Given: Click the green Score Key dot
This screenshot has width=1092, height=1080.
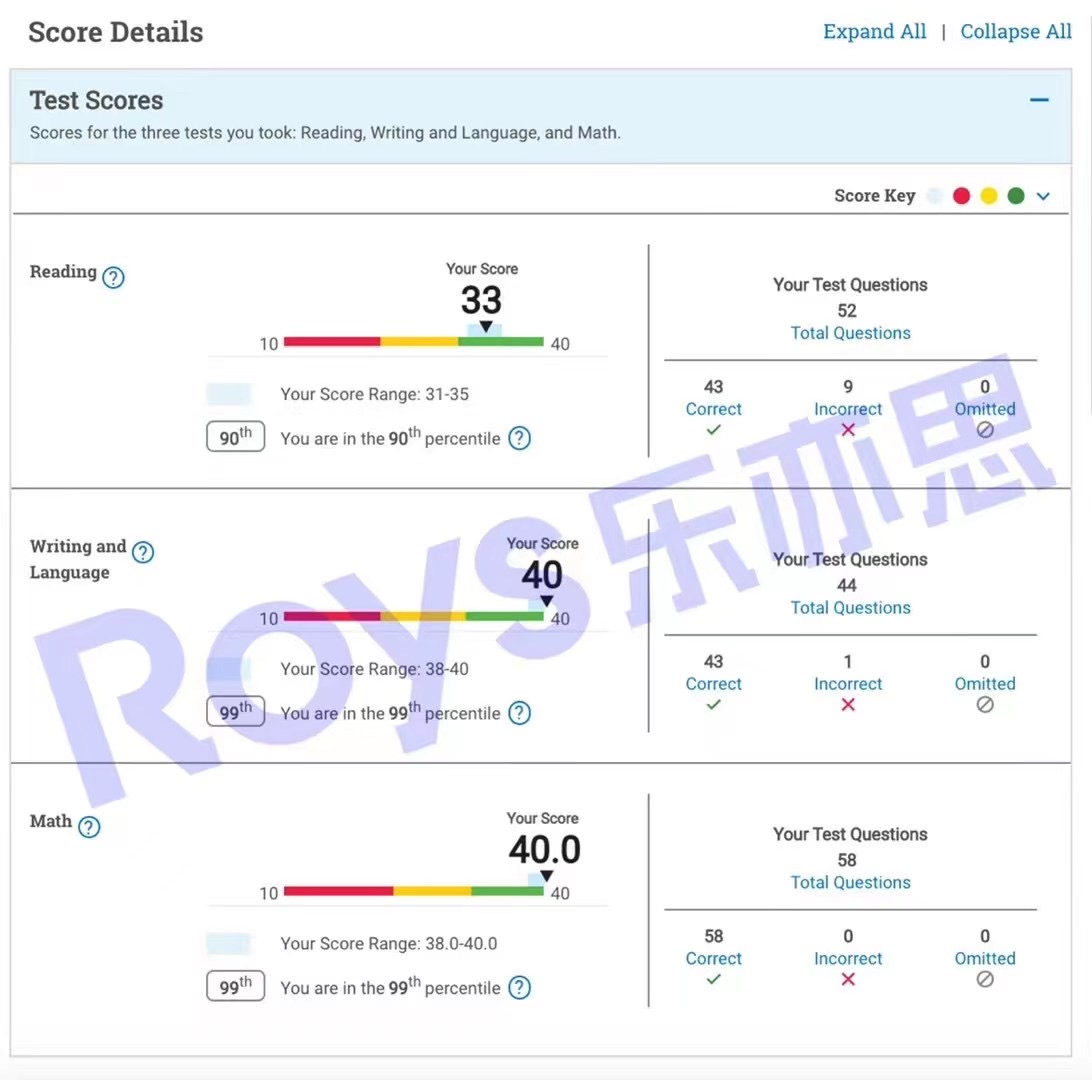Looking at the screenshot, I should 1016,196.
